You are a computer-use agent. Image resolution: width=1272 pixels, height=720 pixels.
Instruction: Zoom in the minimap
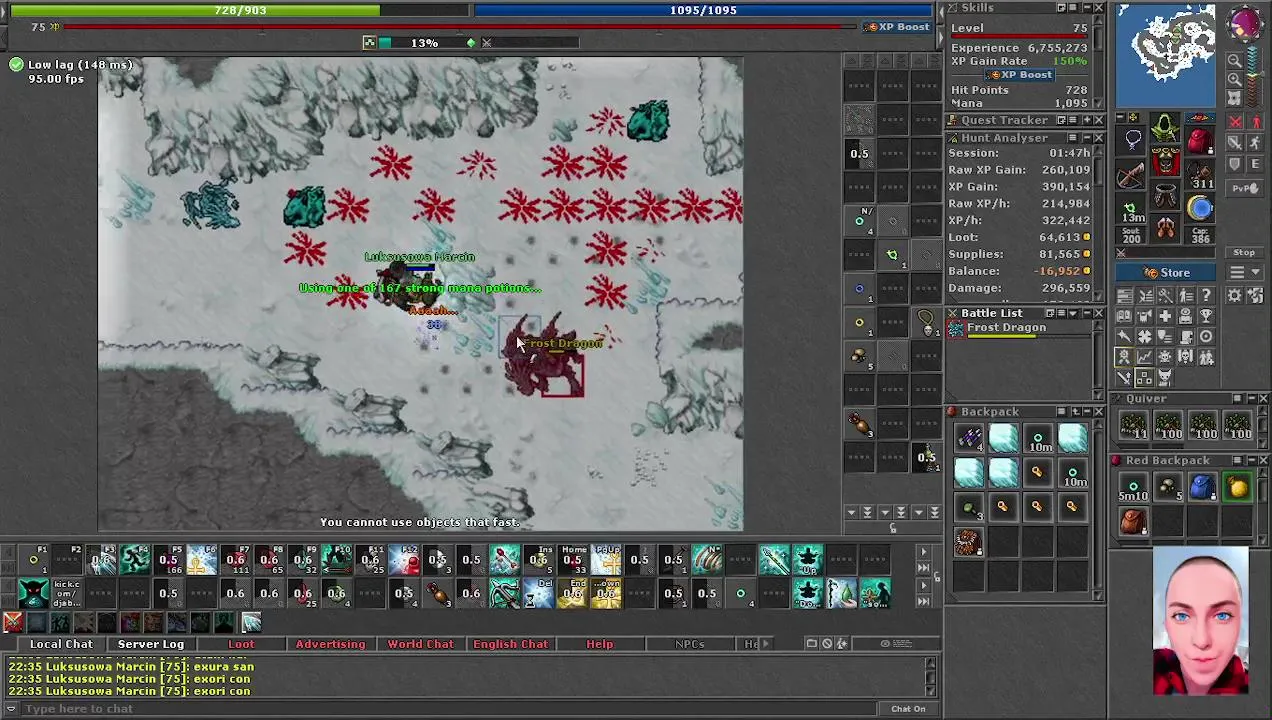1234,79
